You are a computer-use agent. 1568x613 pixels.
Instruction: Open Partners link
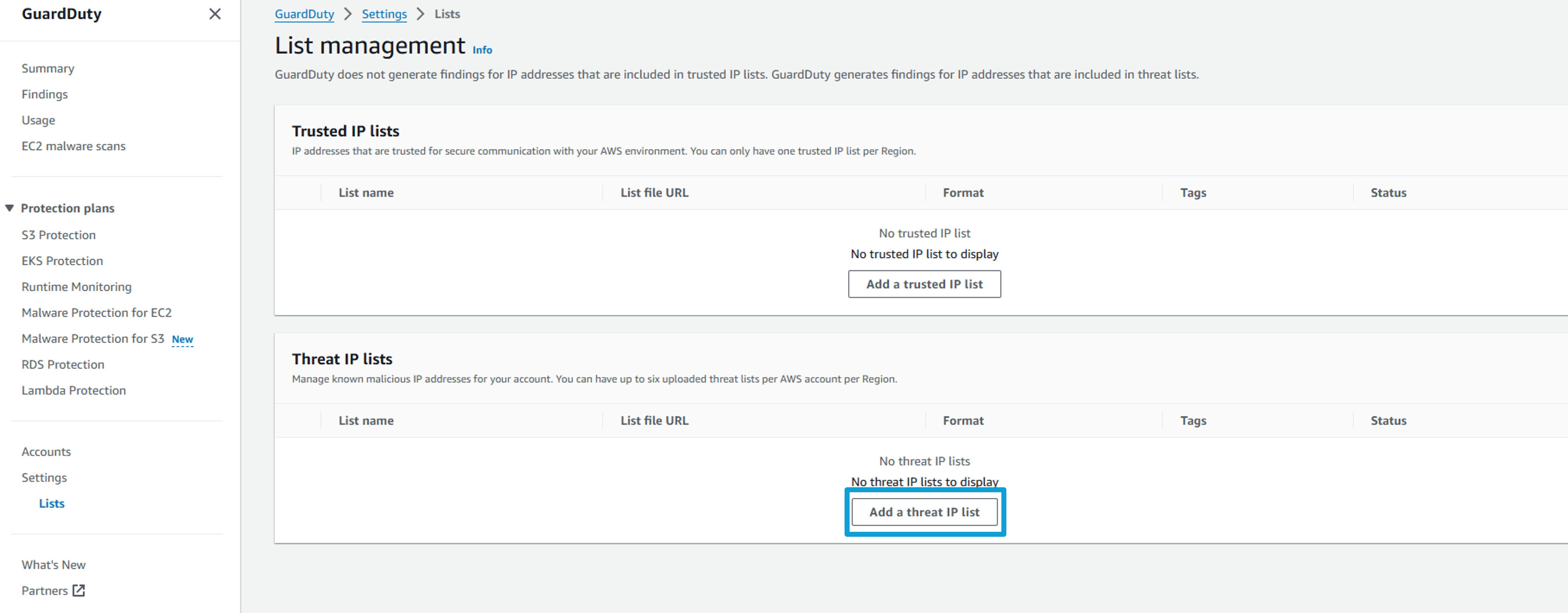(x=45, y=591)
